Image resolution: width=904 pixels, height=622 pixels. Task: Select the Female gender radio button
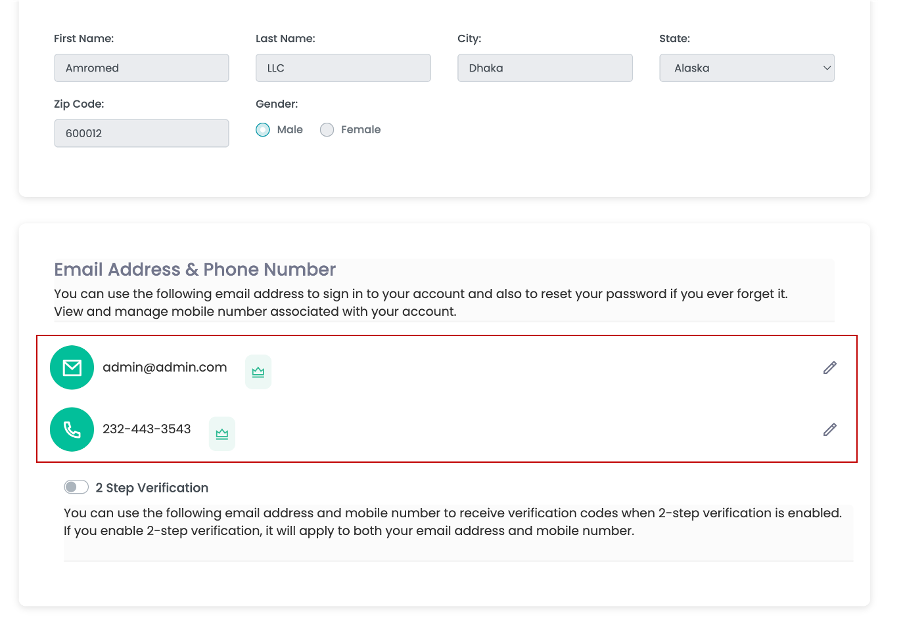[x=327, y=130]
